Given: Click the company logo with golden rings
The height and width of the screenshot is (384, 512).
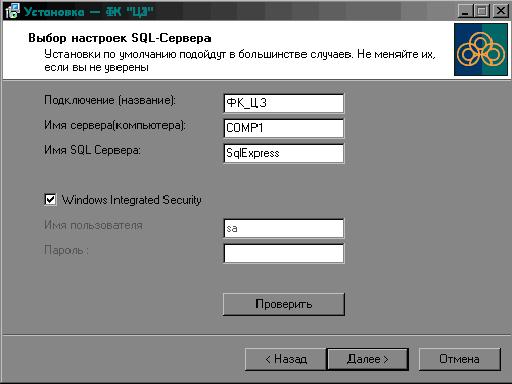Looking at the screenshot, I should [481, 50].
